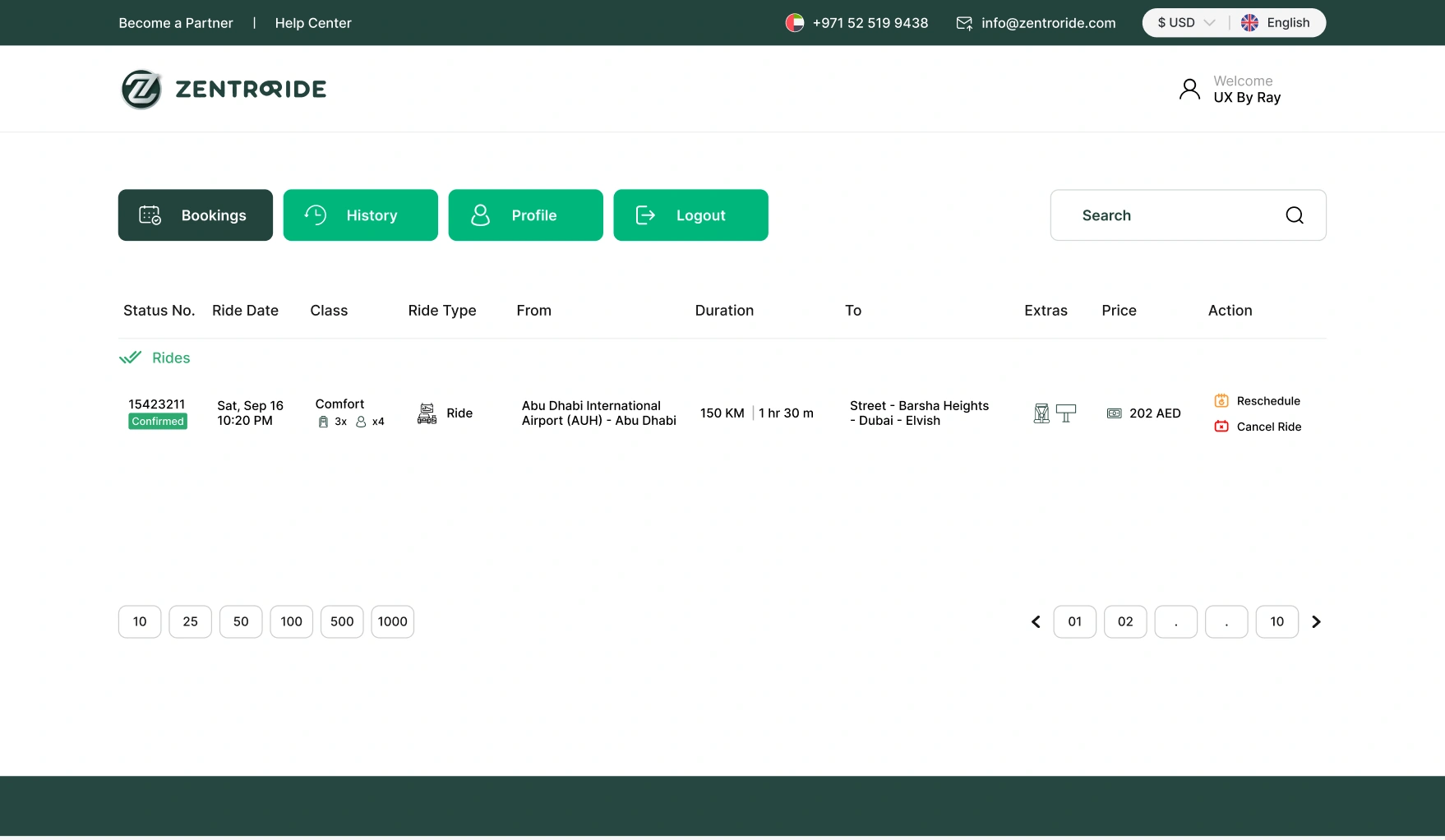Open the Profile tab
Screen dimensions: 1445x840
(x=526, y=215)
